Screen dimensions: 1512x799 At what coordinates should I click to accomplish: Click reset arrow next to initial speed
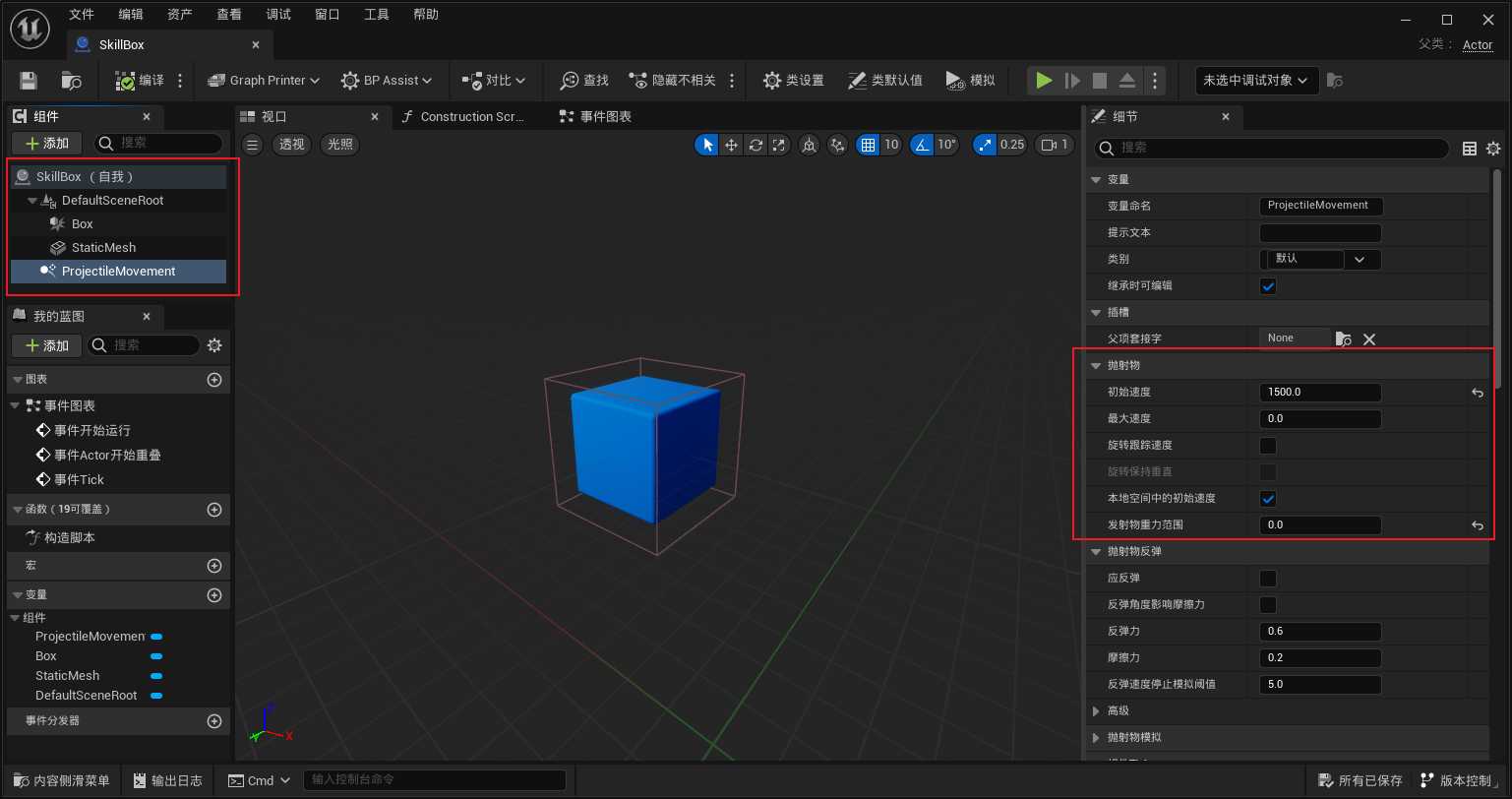click(1477, 393)
